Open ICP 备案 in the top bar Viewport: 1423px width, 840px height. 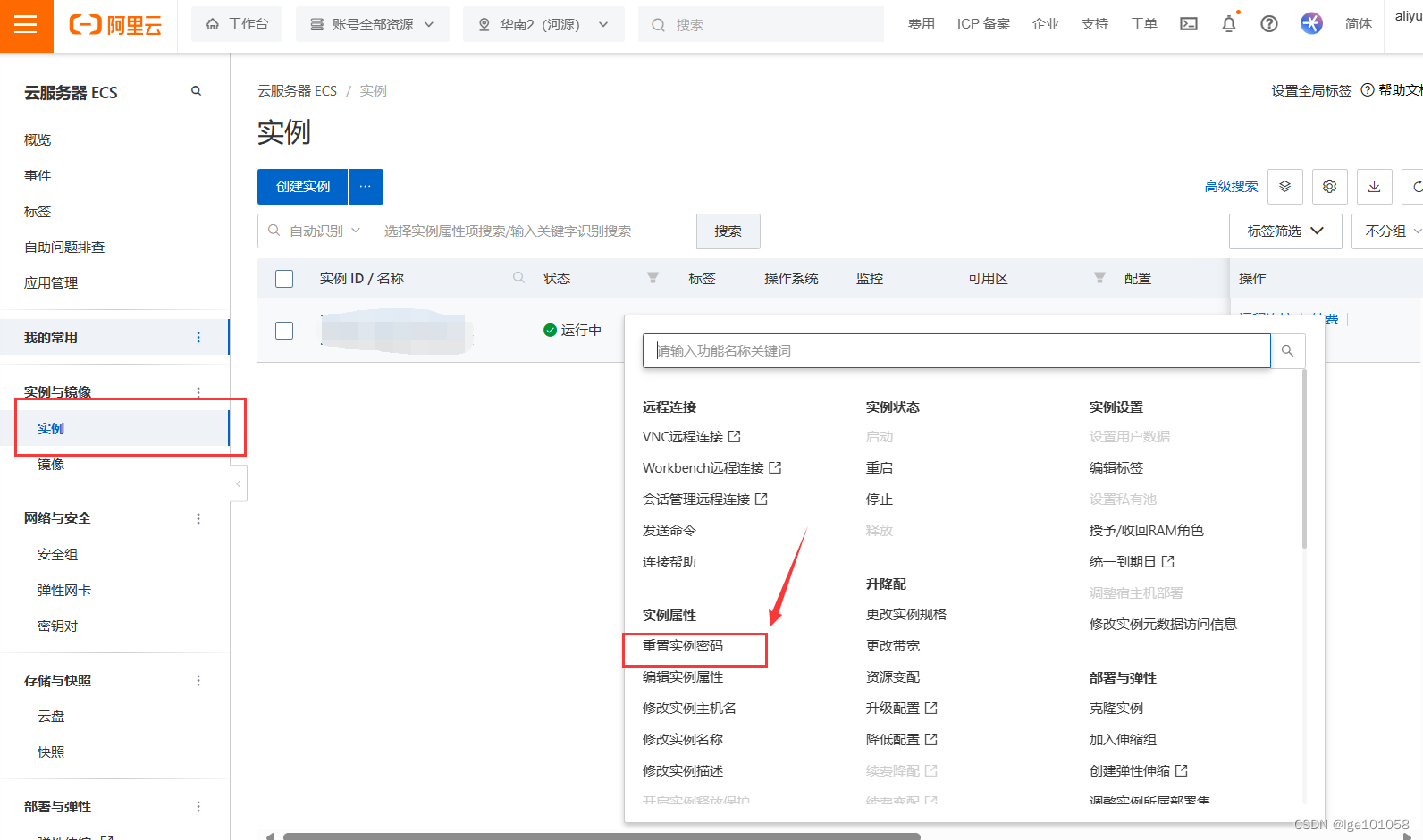[983, 24]
